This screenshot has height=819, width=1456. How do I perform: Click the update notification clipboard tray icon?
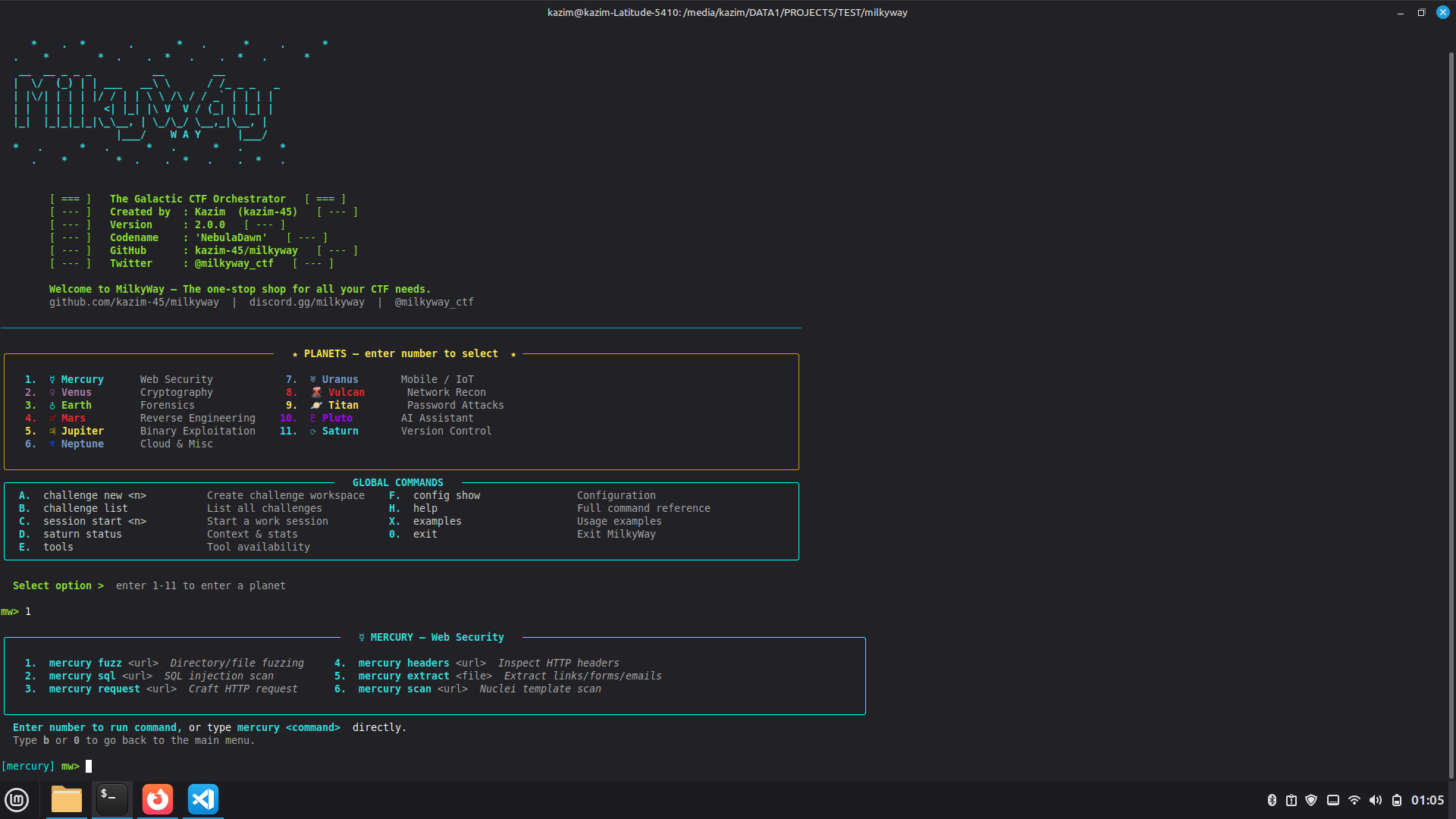coord(1291,800)
